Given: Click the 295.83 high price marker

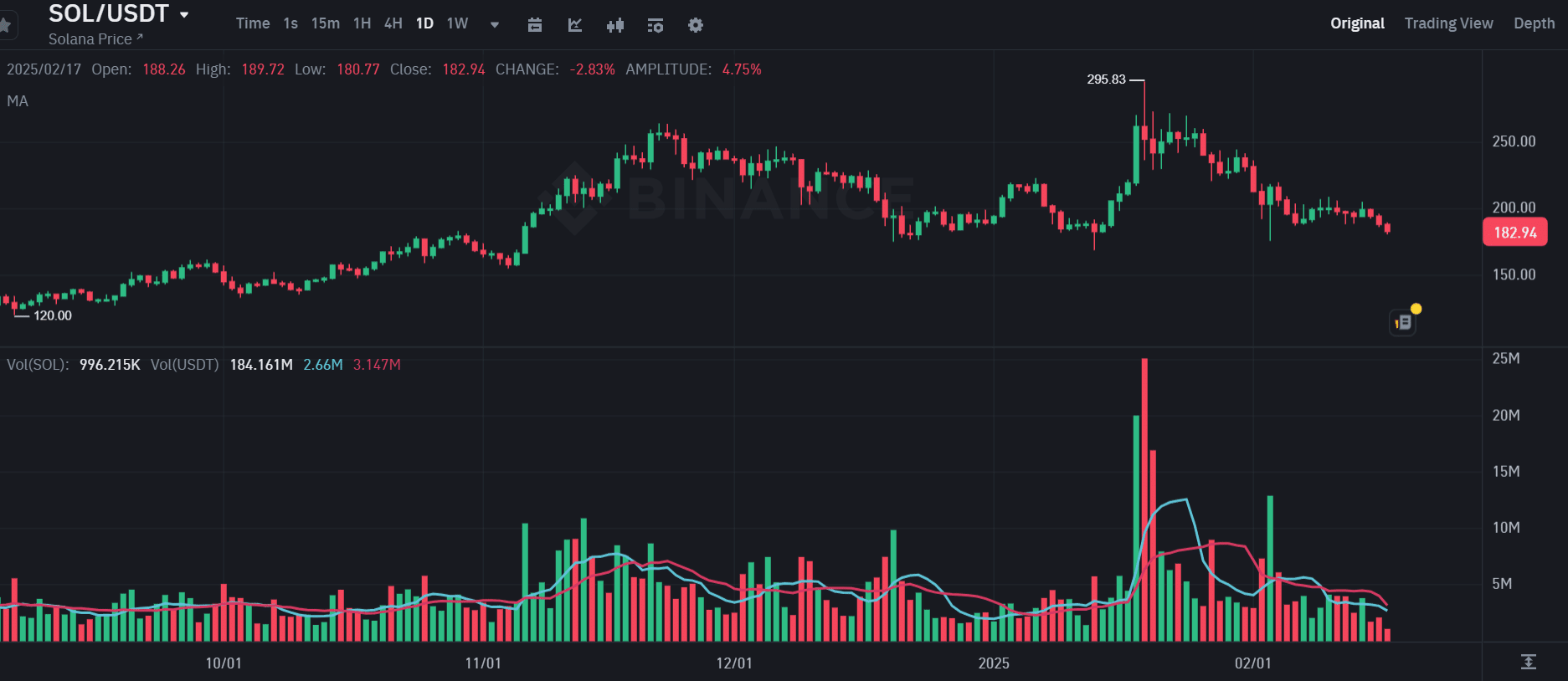Looking at the screenshot, I should (x=1106, y=79).
